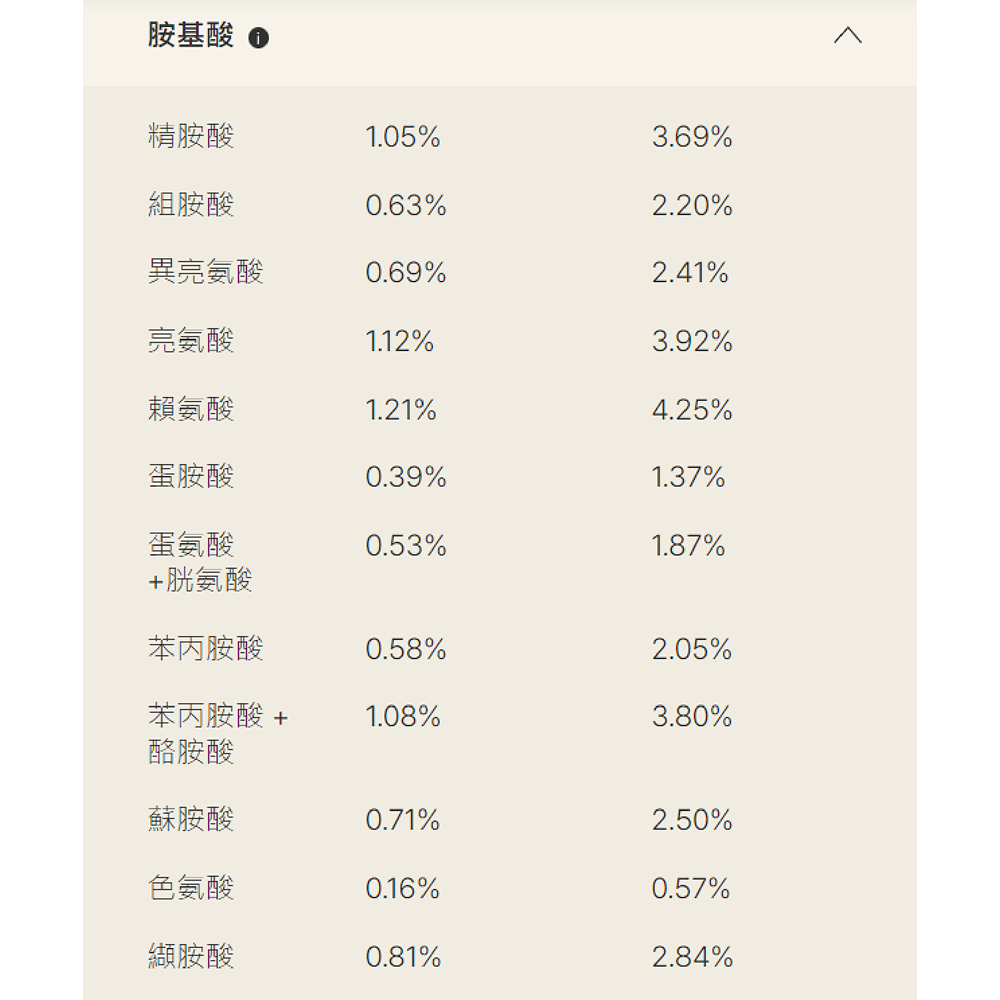Click the 1.05% value for 精胺酸
This screenshot has height=1000, width=1000.
point(403,137)
